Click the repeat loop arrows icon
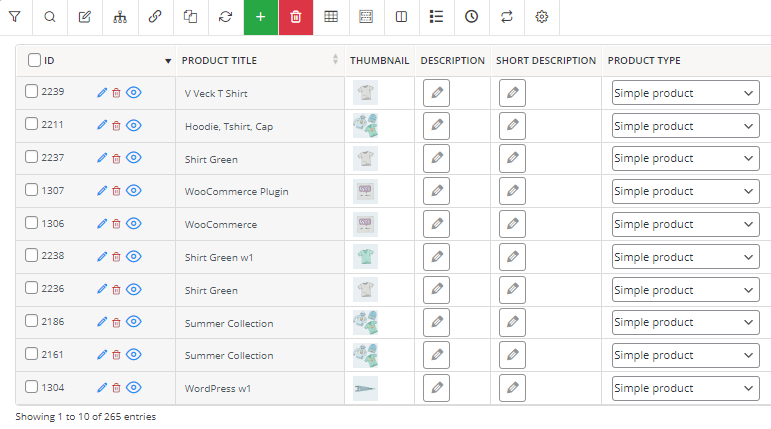The image size is (771, 429). pos(506,17)
